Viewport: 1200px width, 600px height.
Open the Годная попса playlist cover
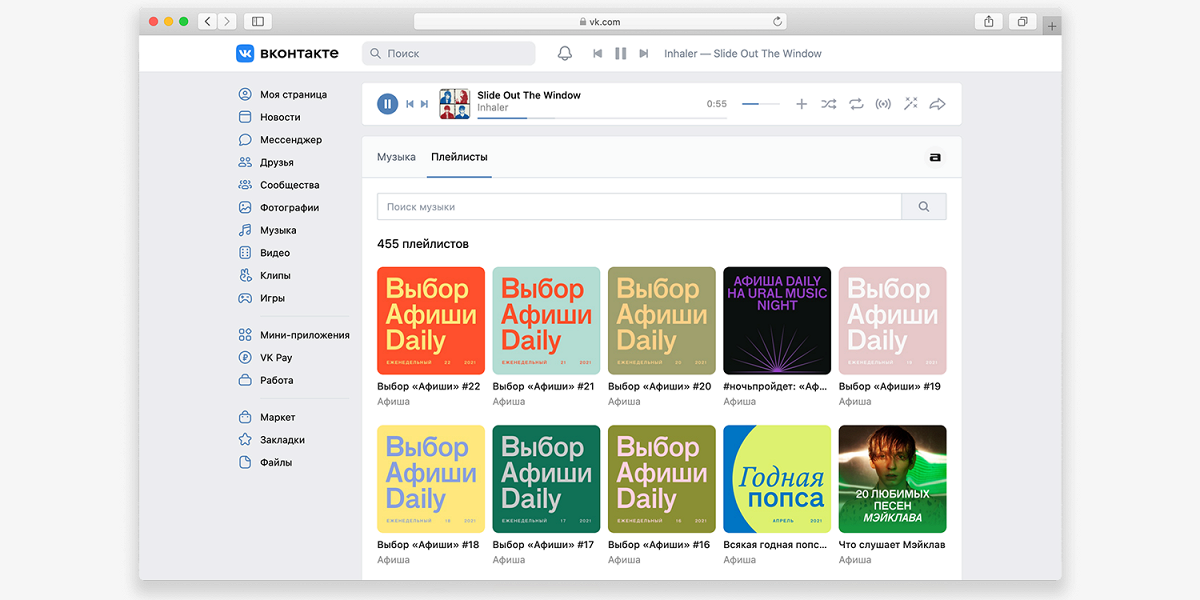tap(777, 479)
